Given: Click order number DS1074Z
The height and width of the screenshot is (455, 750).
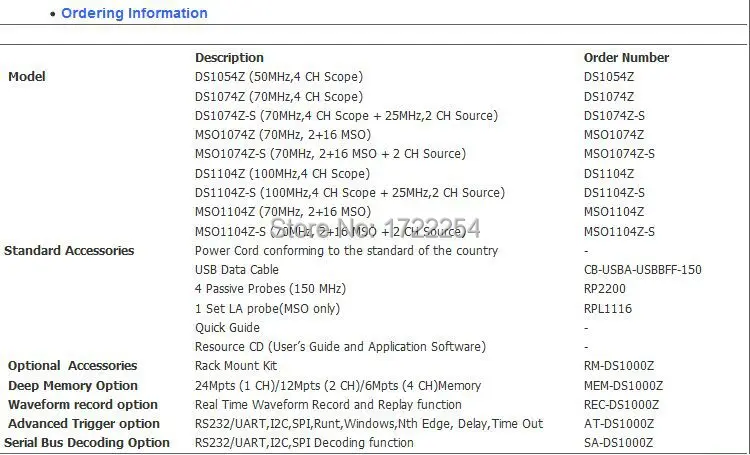Looking at the screenshot, I should pyautogui.click(x=608, y=97).
